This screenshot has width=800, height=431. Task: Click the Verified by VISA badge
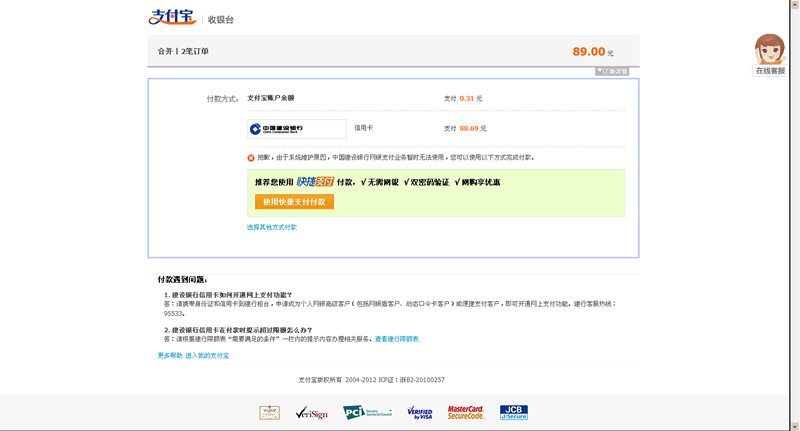click(x=419, y=412)
